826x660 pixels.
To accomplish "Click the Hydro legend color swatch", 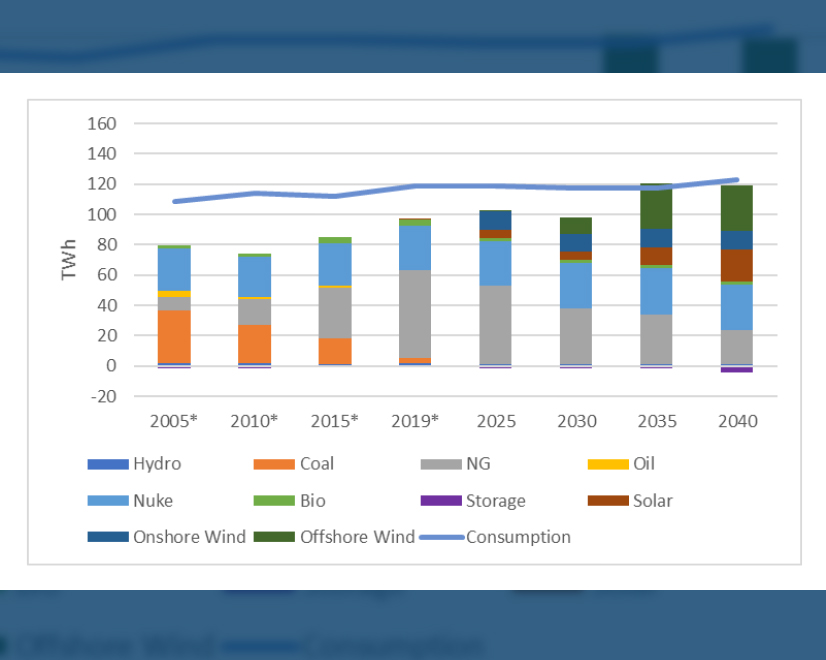I will (107, 464).
